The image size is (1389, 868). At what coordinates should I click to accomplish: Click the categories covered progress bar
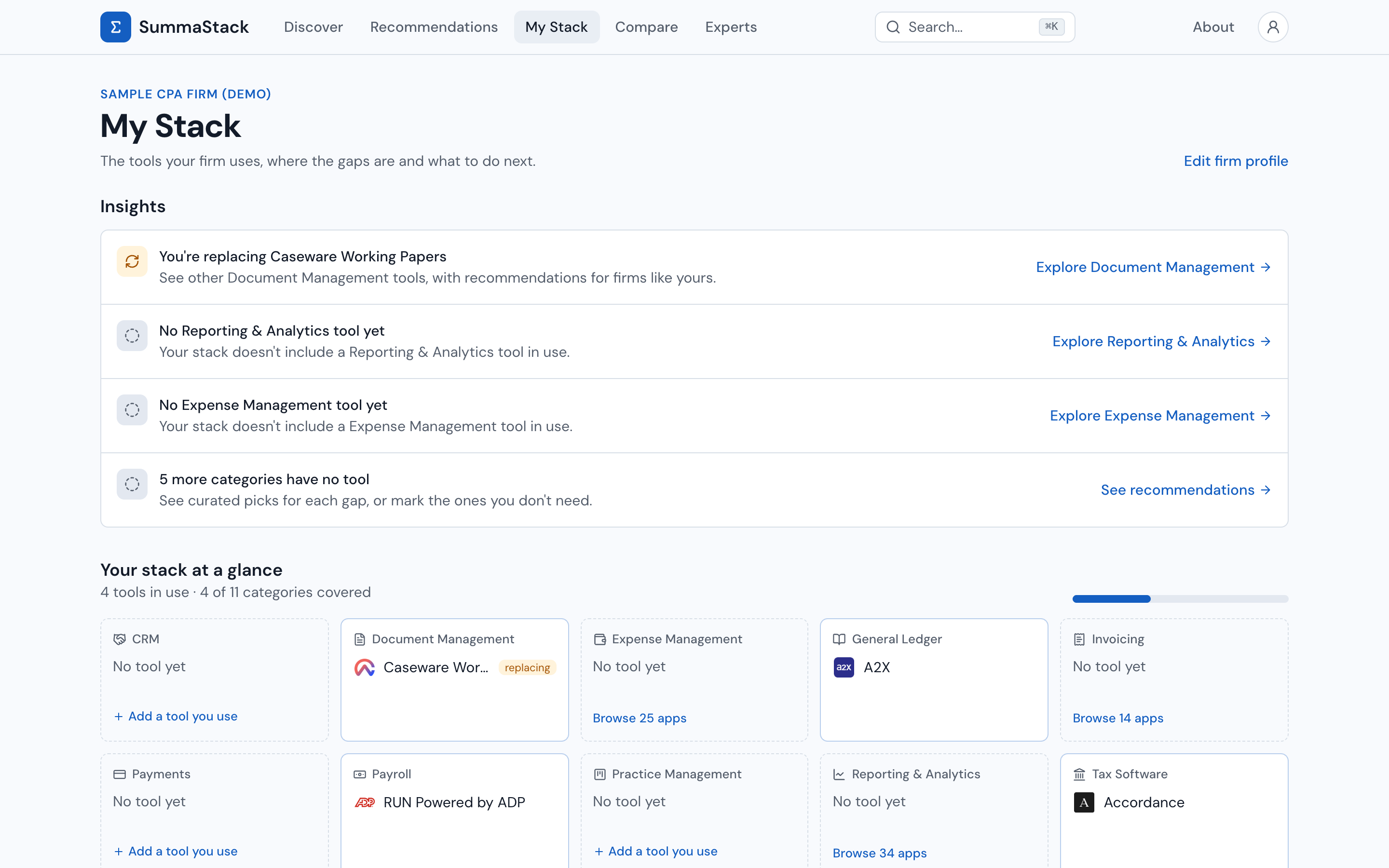pos(1180,599)
